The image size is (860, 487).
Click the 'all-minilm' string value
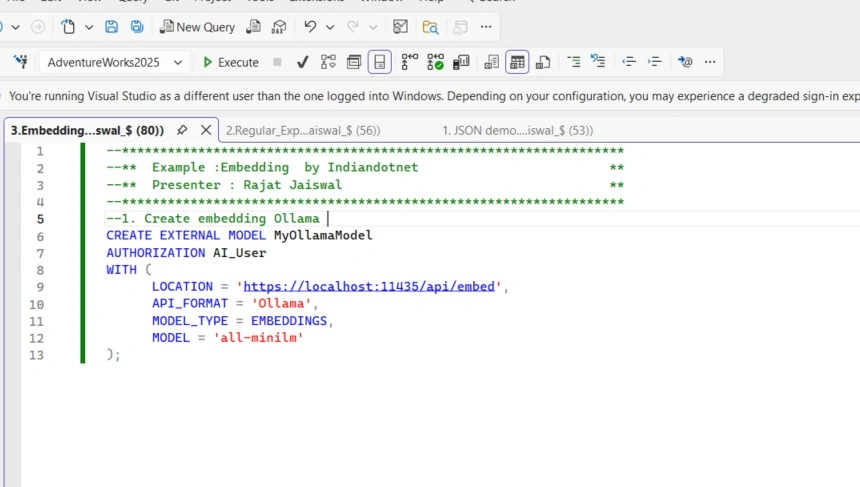[259, 337]
